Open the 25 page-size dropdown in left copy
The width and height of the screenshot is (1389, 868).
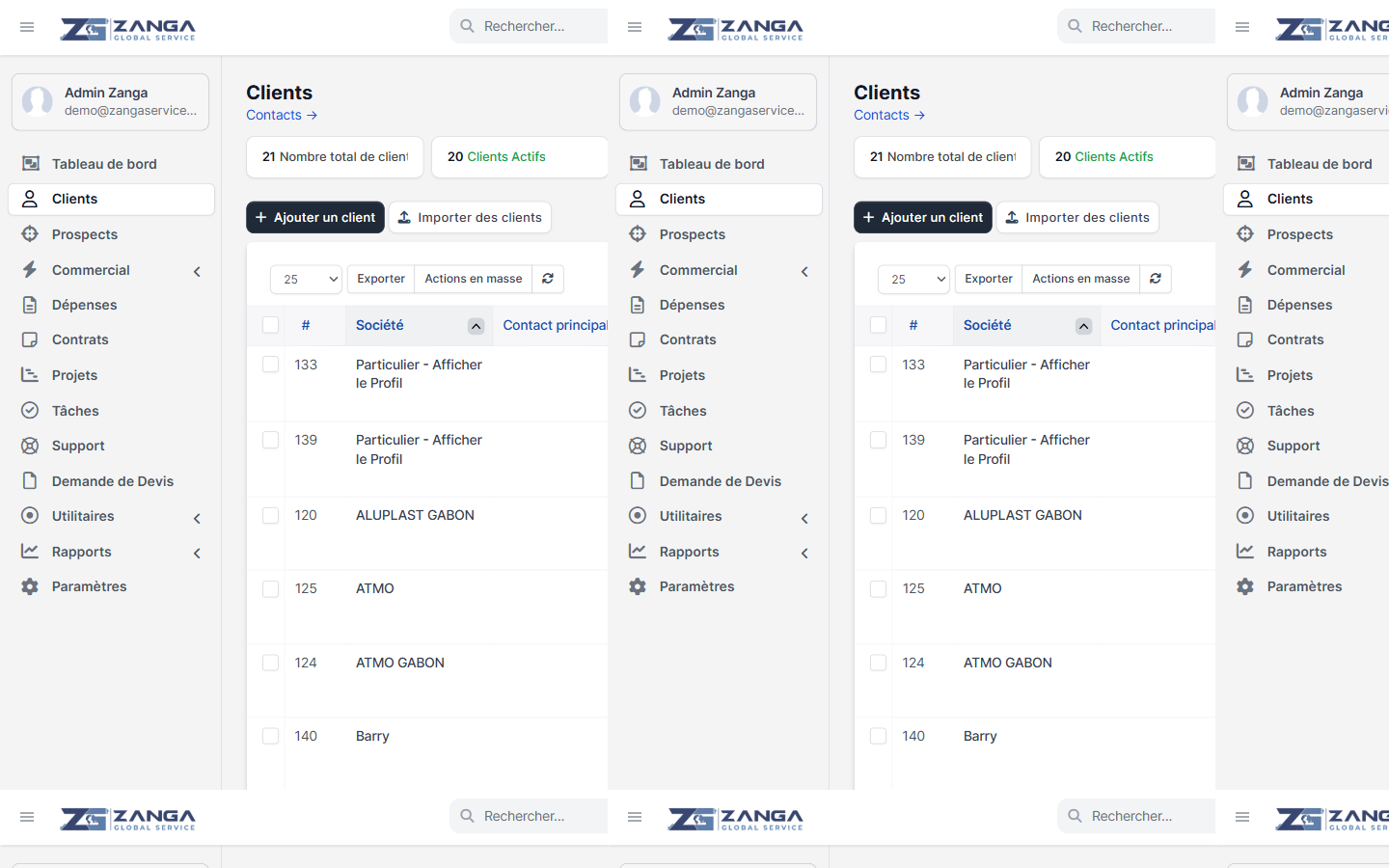pos(307,279)
